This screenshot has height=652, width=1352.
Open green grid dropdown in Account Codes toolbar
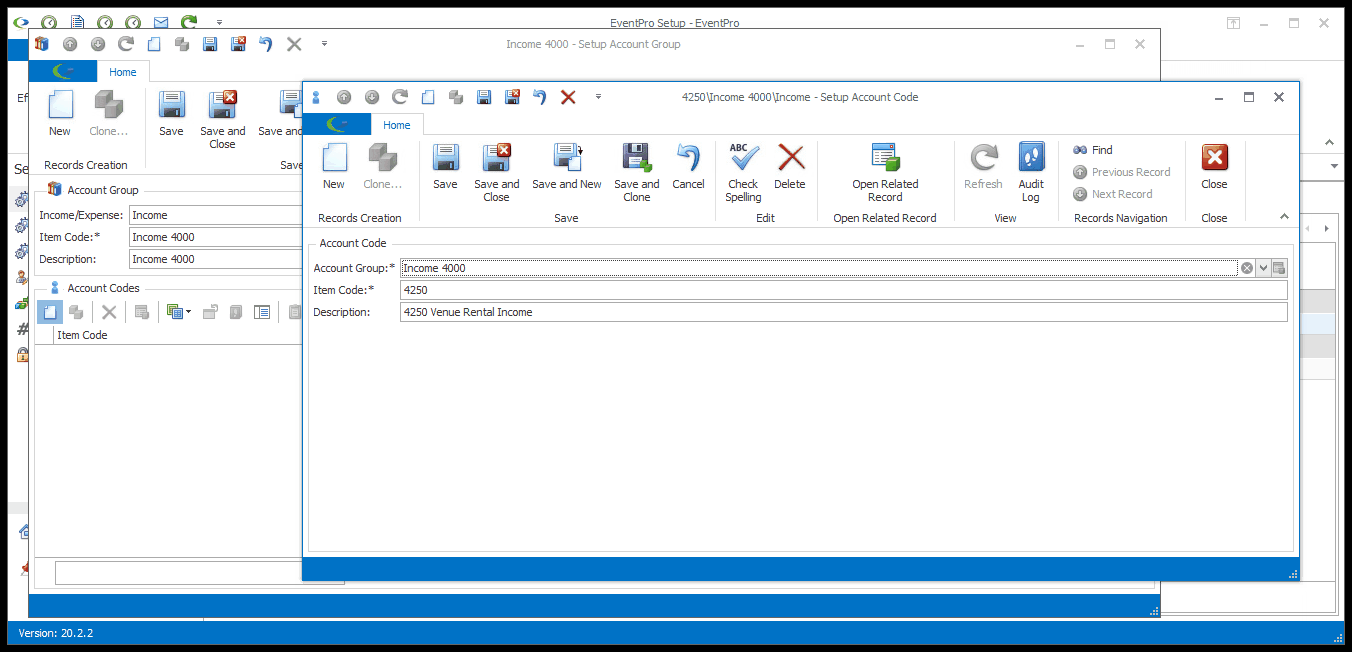coord(179,312)
